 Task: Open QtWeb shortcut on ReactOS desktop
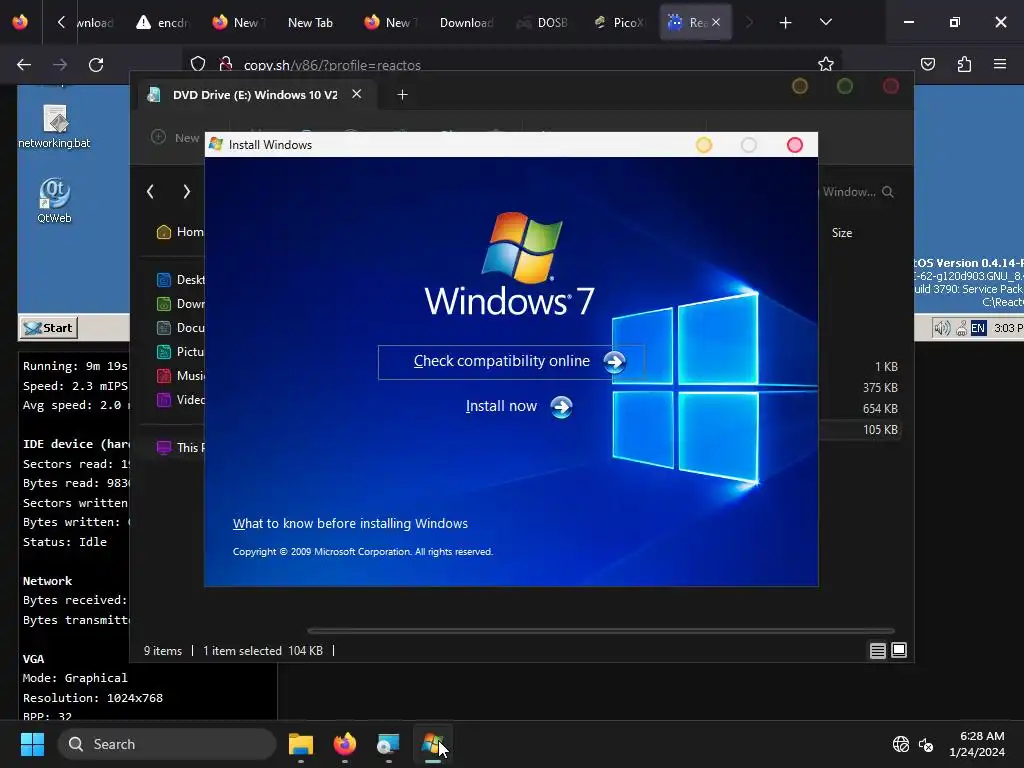[x=54, y=200]
